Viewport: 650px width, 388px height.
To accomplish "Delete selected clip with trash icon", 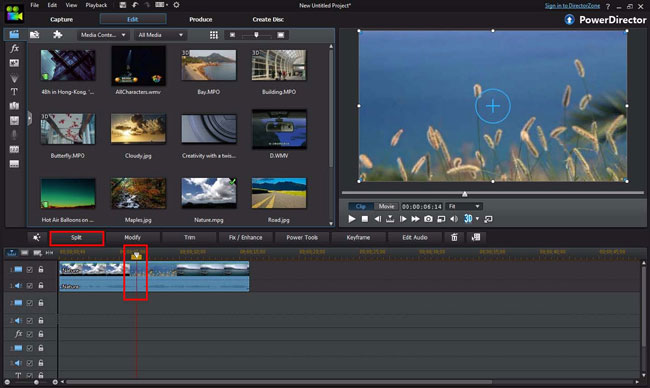I will coord(454,237).
